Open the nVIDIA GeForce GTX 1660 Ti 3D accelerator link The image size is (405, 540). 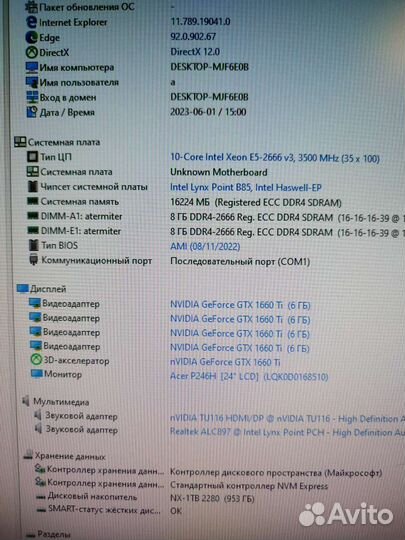click(225, 362)
